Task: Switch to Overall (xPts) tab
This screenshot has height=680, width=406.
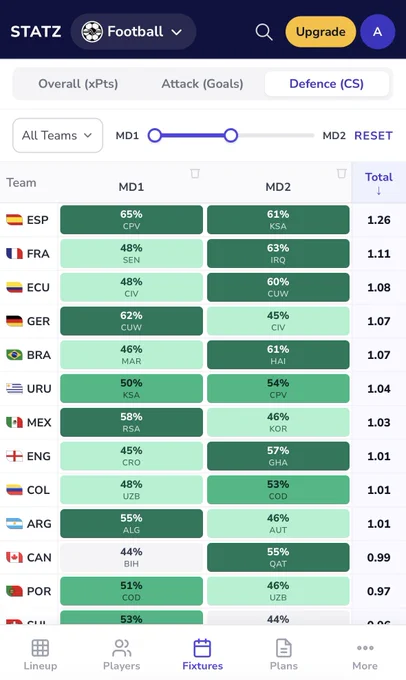Action: click(78, 84)
